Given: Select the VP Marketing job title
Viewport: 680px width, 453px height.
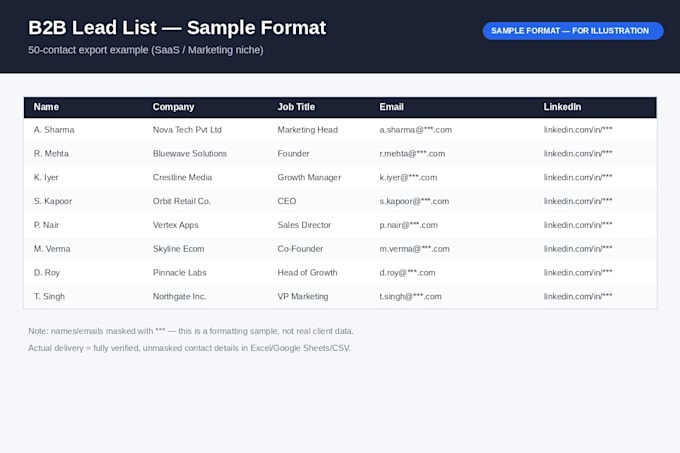Looking at the screenshot, I should (x=303, y=297).
